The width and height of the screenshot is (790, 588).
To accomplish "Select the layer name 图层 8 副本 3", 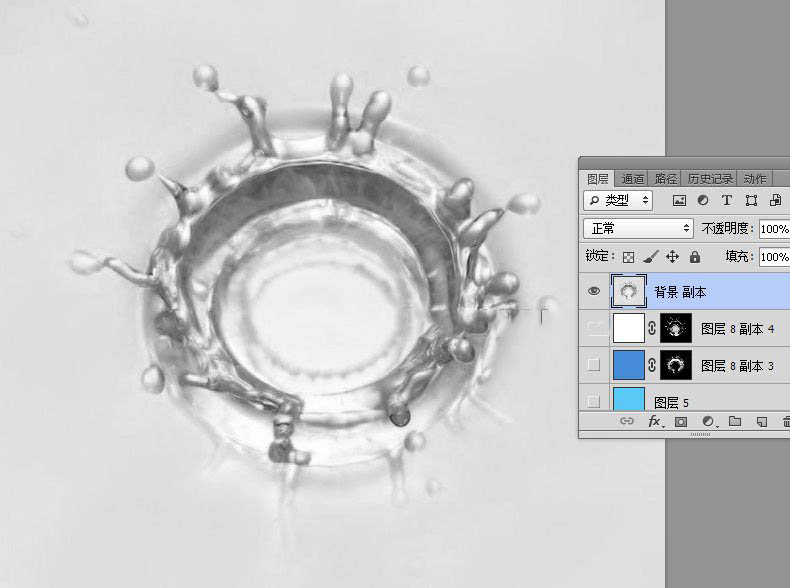I will 738,366.
